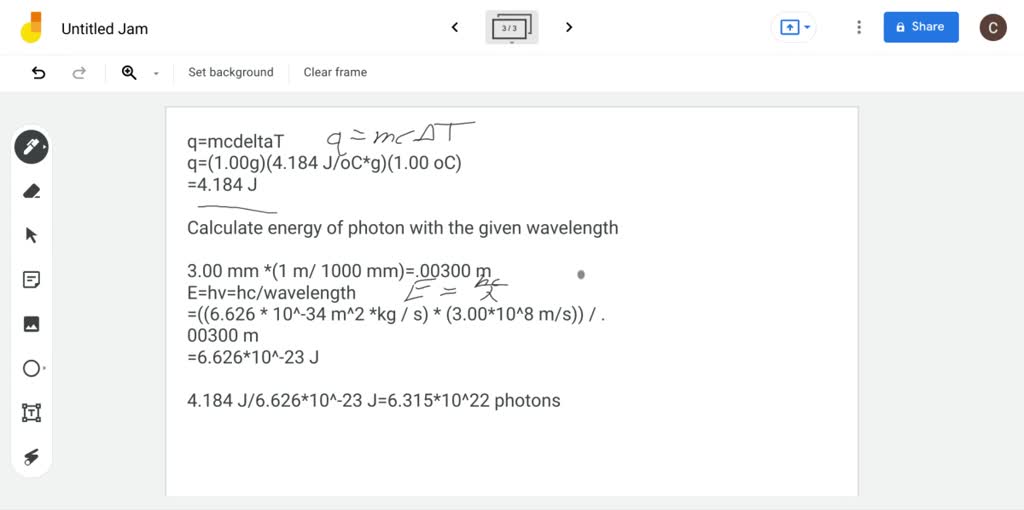Add a sticky note

pos(31,280)
